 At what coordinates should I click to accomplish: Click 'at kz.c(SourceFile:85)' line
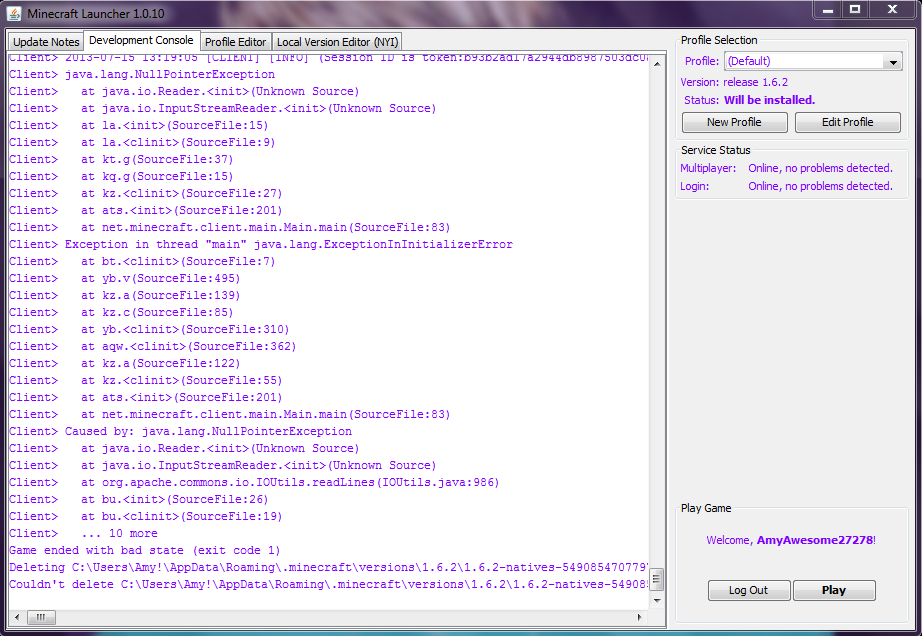click(x=121, y=312)
